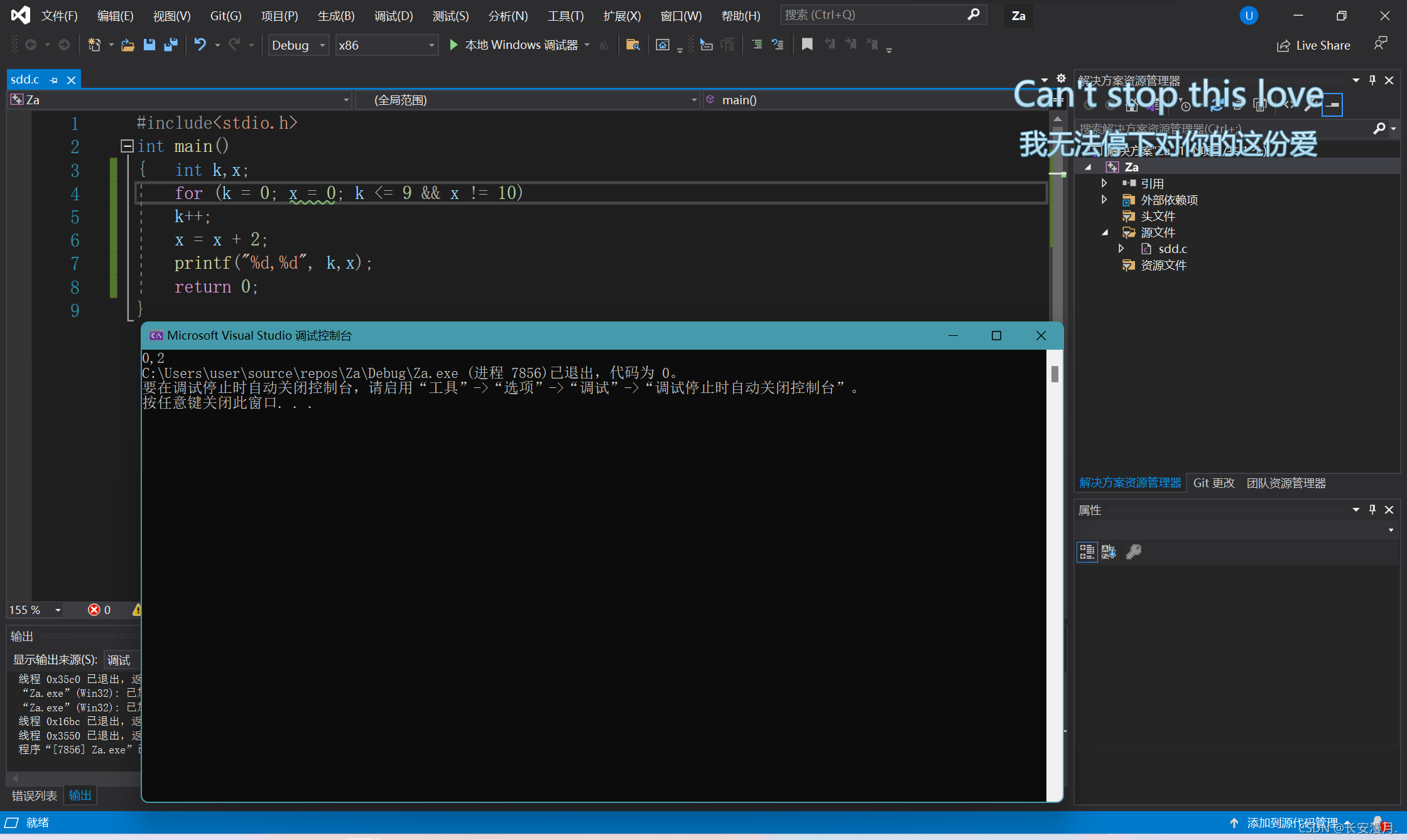Switch to the Git 更改 tab
Viewport: 1407px width, 840px height.
point(1214,483)
